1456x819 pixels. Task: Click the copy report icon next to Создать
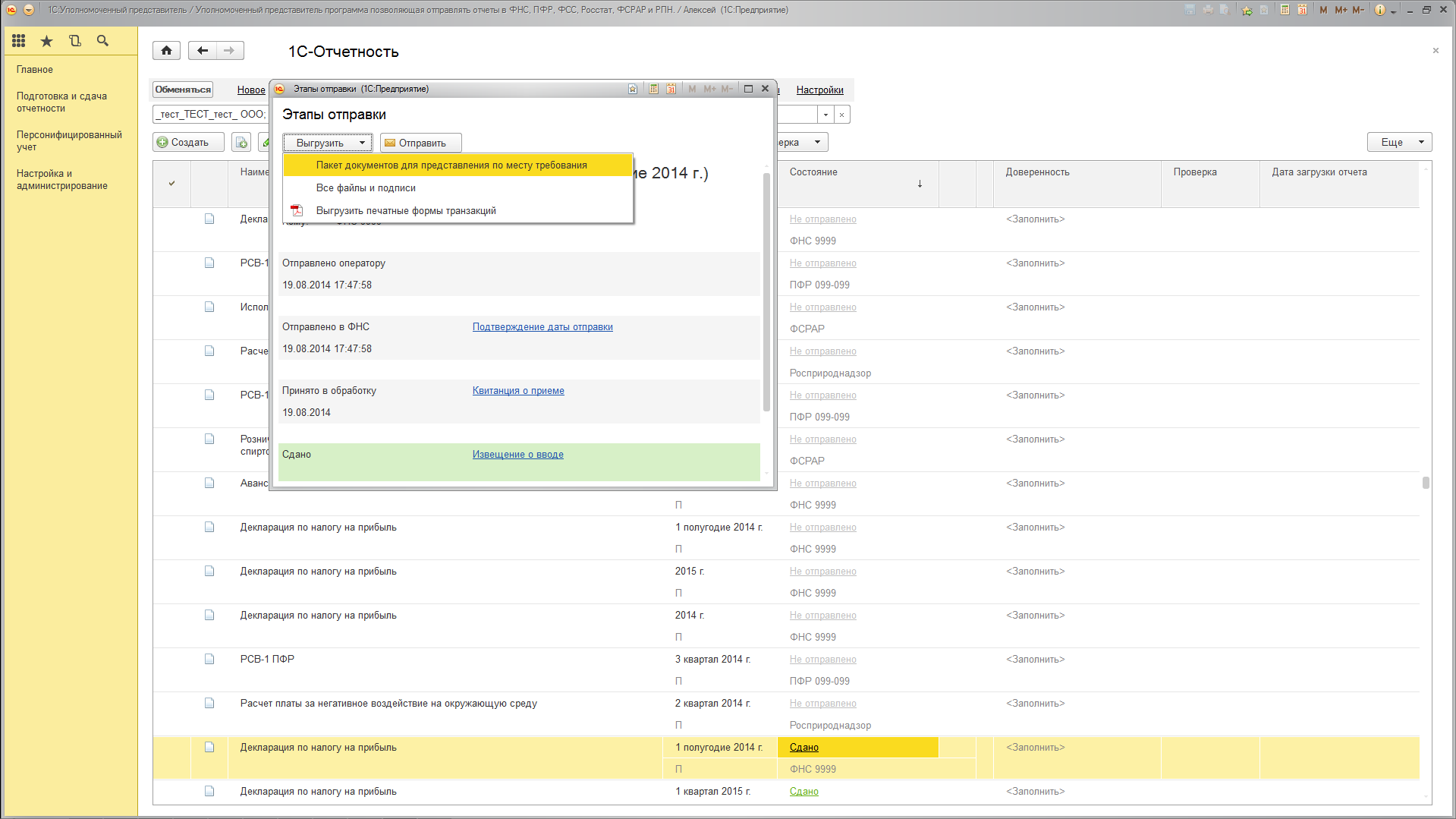point(241,142)
